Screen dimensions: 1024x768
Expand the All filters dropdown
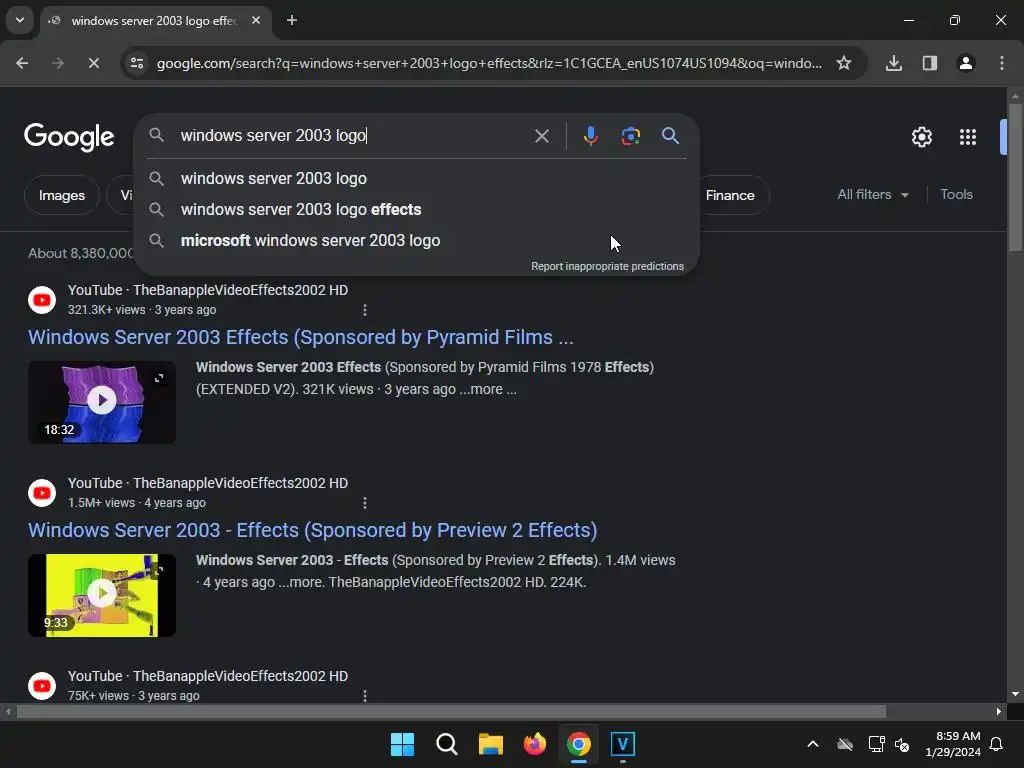coord(872,195)
